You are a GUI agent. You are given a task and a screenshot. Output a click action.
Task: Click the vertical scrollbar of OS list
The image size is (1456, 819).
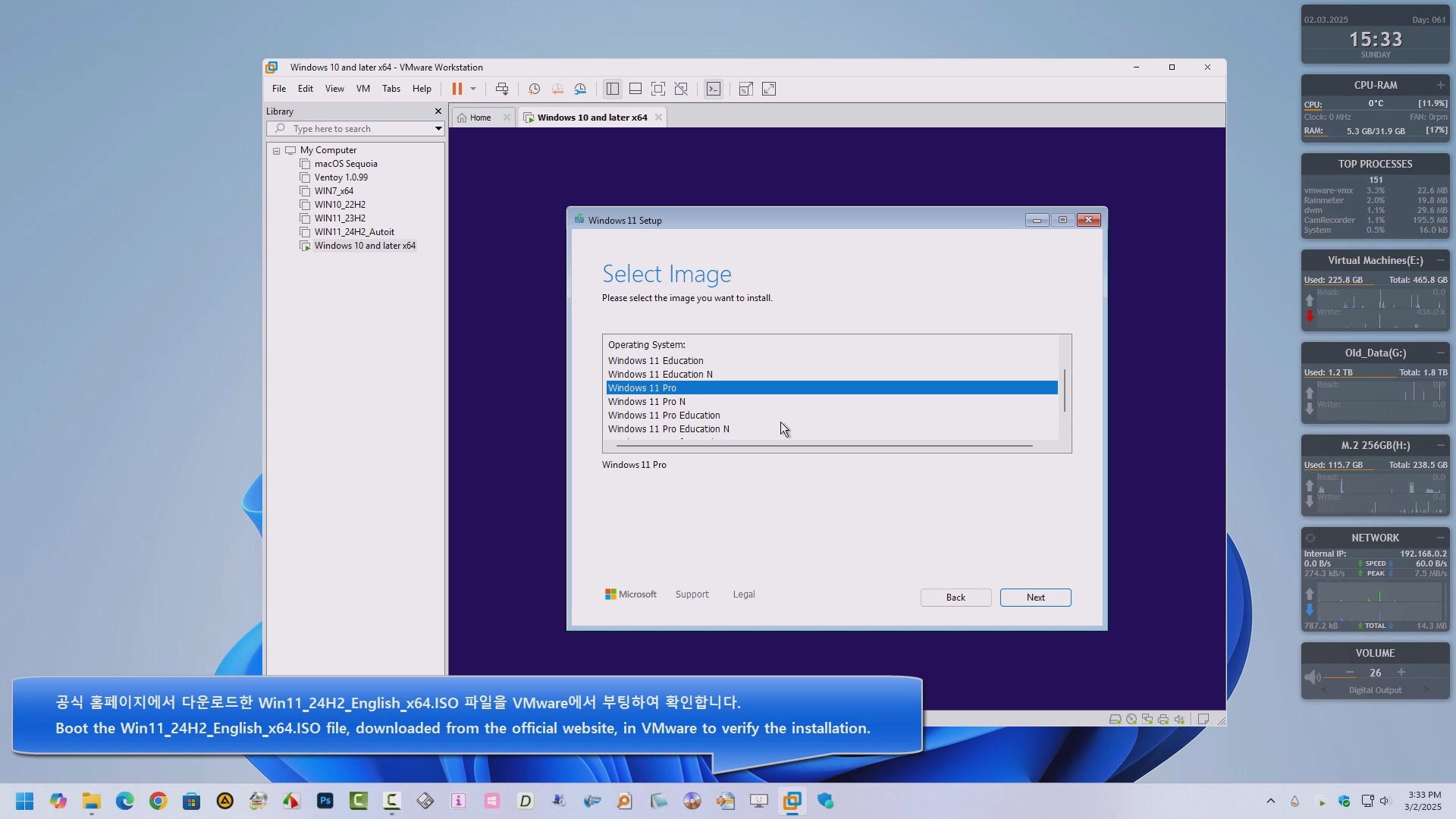pos(1065,391)
